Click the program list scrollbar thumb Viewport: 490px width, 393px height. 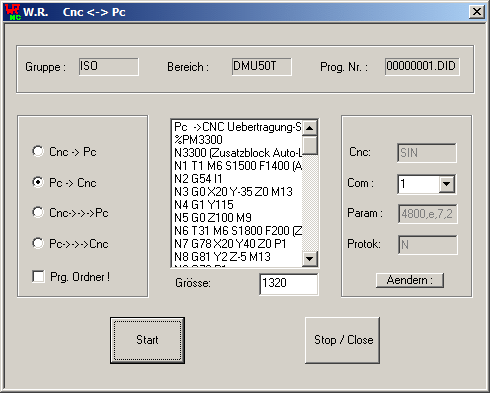pos(310,145)
